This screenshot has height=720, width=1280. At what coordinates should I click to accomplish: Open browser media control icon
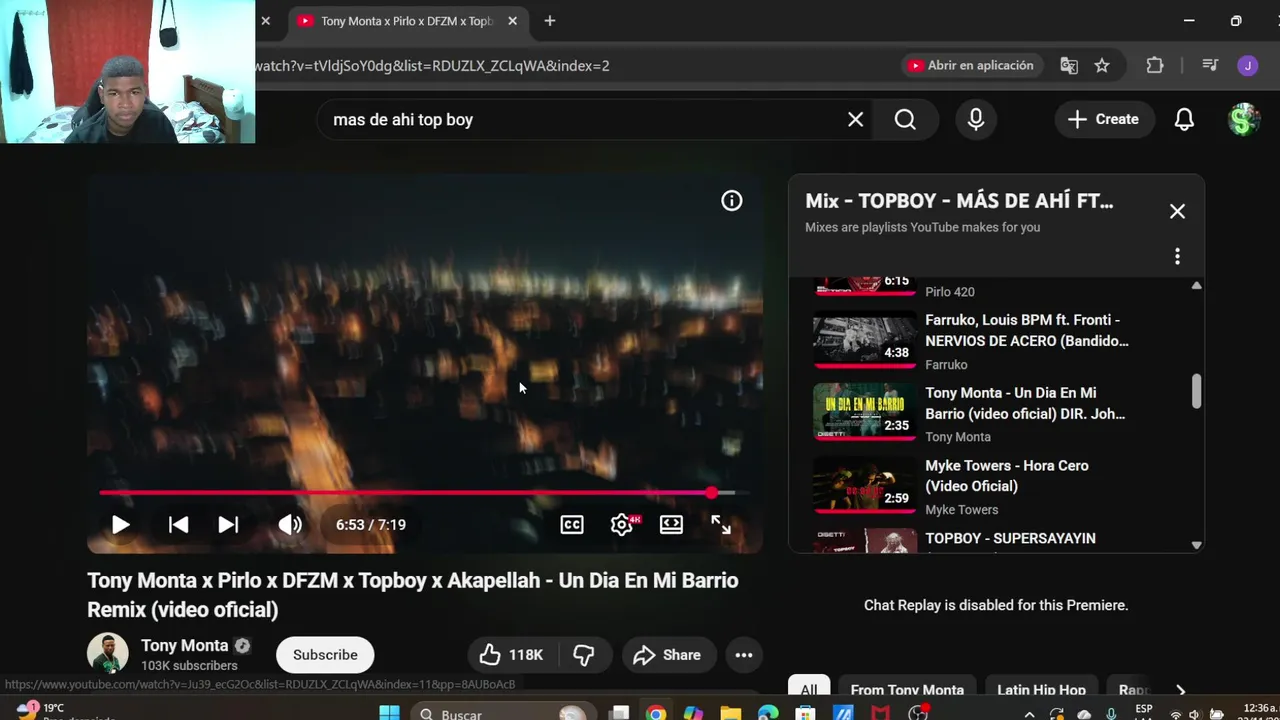pos(1210,66)
